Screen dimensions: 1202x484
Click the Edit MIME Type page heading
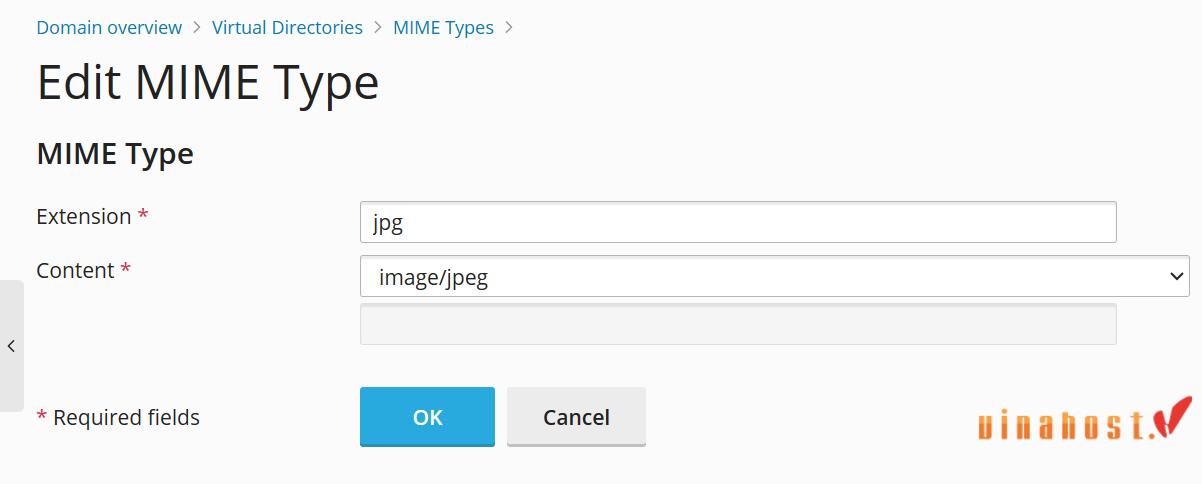(208, 84)
